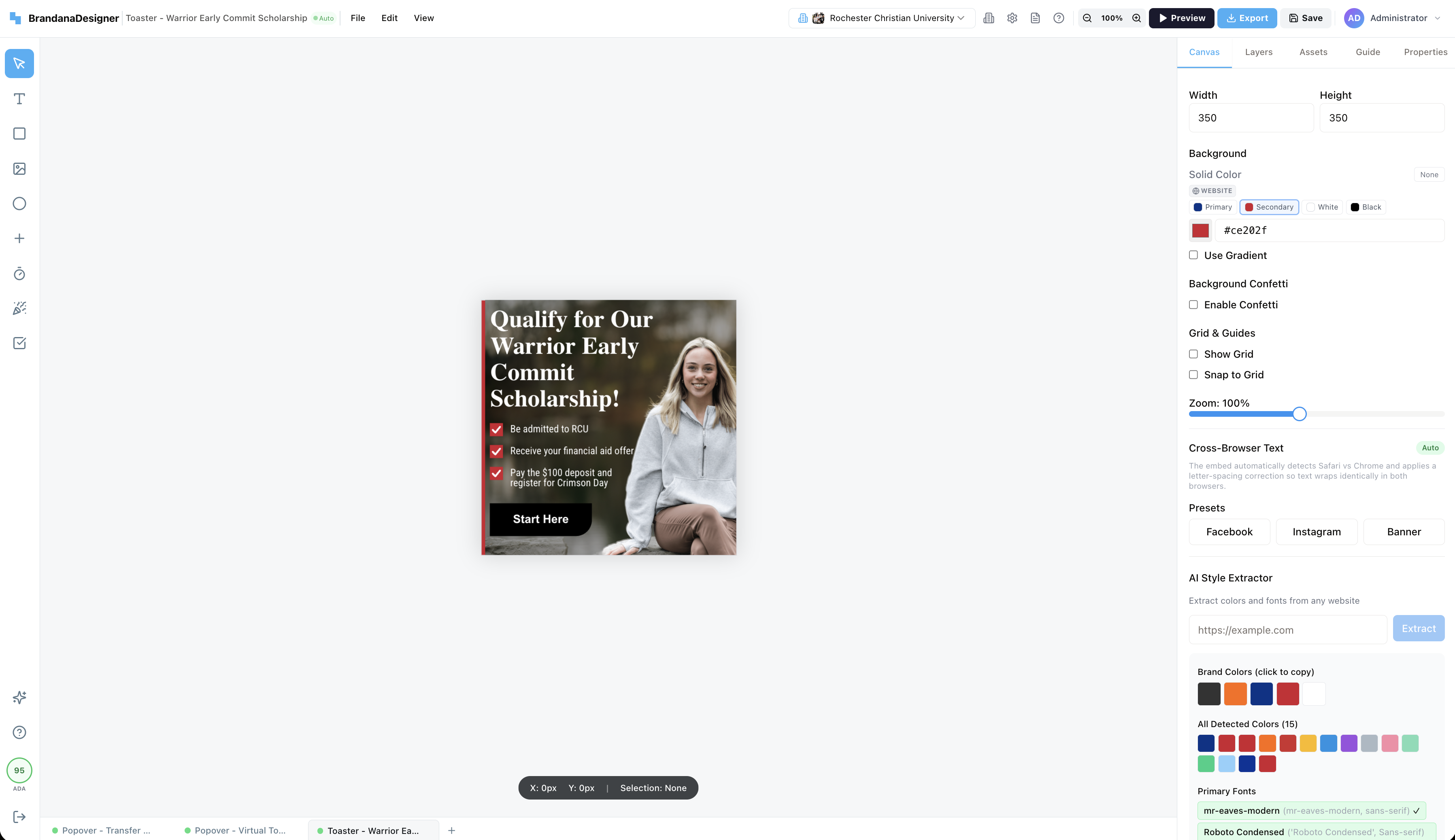The width and height of the screenshot is (1455, 840).
Task: Select the mr-eaves-modern primary font
Action: pyautogui.click(x=1311, y=810)
